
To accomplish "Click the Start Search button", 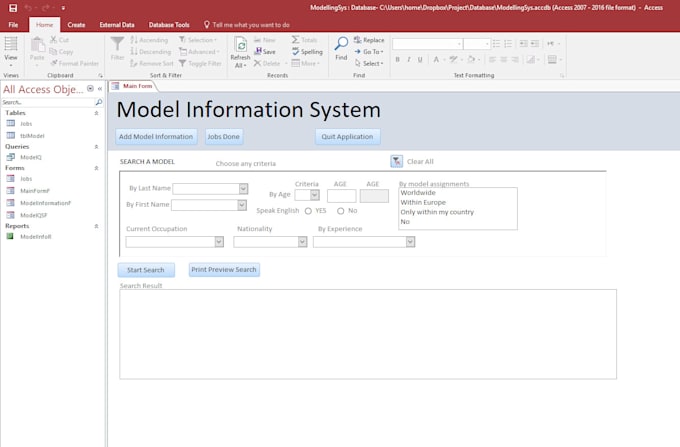I will [146, 270].
